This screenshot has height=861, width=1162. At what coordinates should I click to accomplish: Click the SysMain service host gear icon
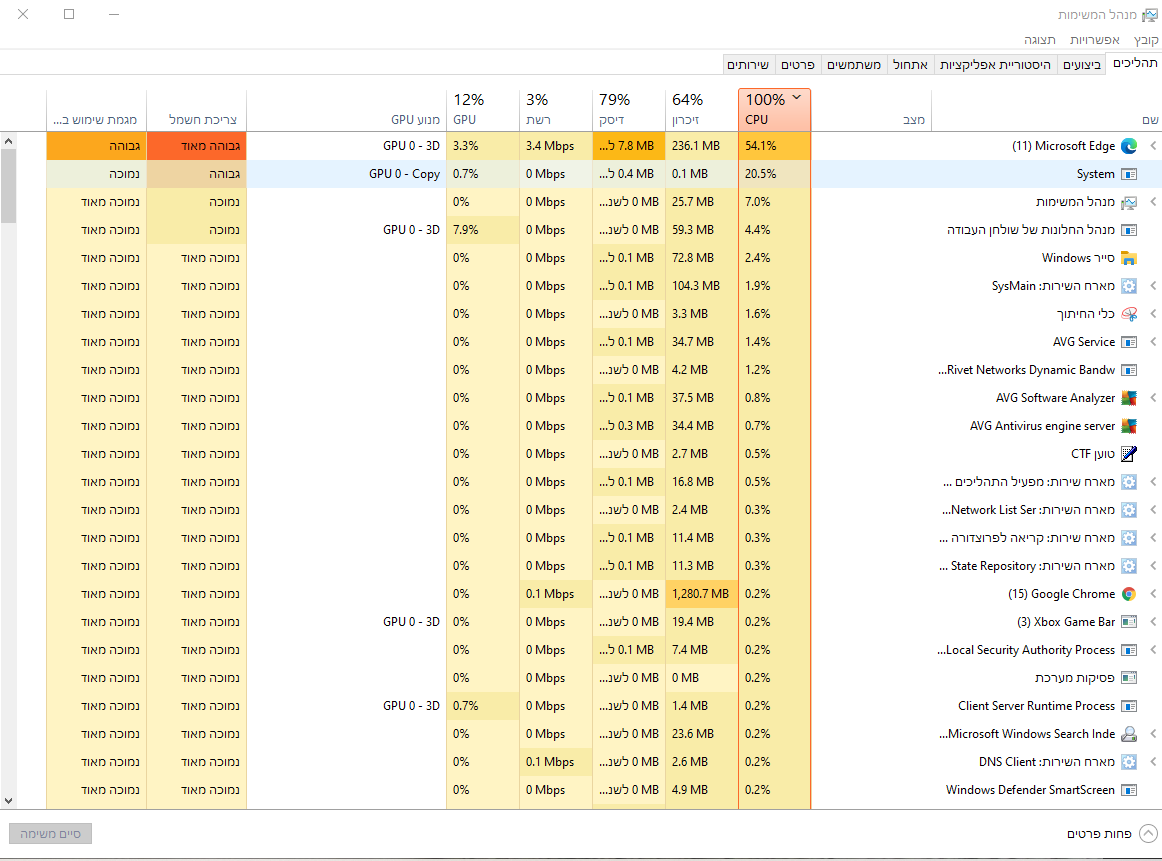coord(1129,286)
